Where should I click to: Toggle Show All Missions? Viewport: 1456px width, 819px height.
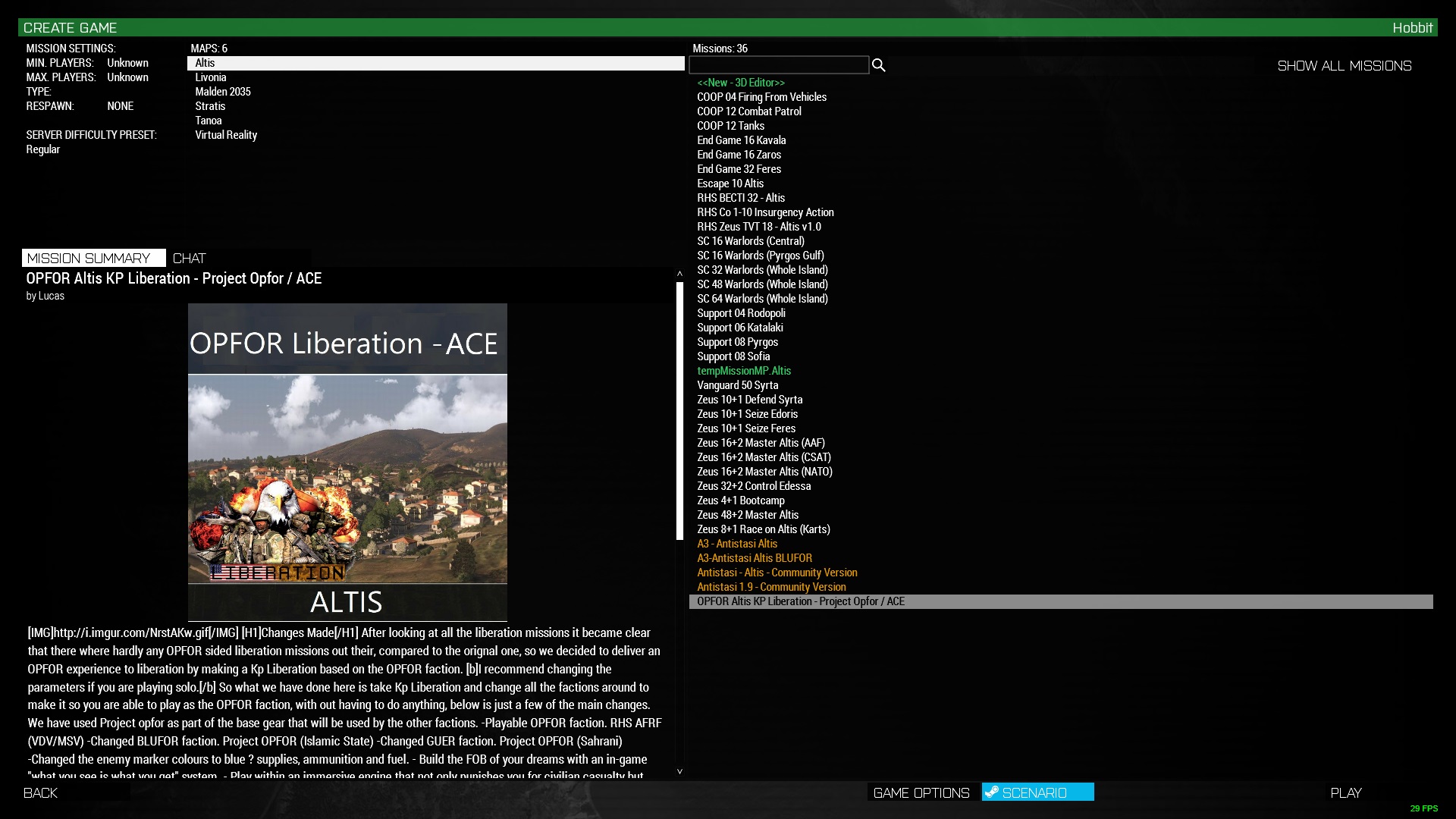pyautogui.click(x=1344, y=66)
